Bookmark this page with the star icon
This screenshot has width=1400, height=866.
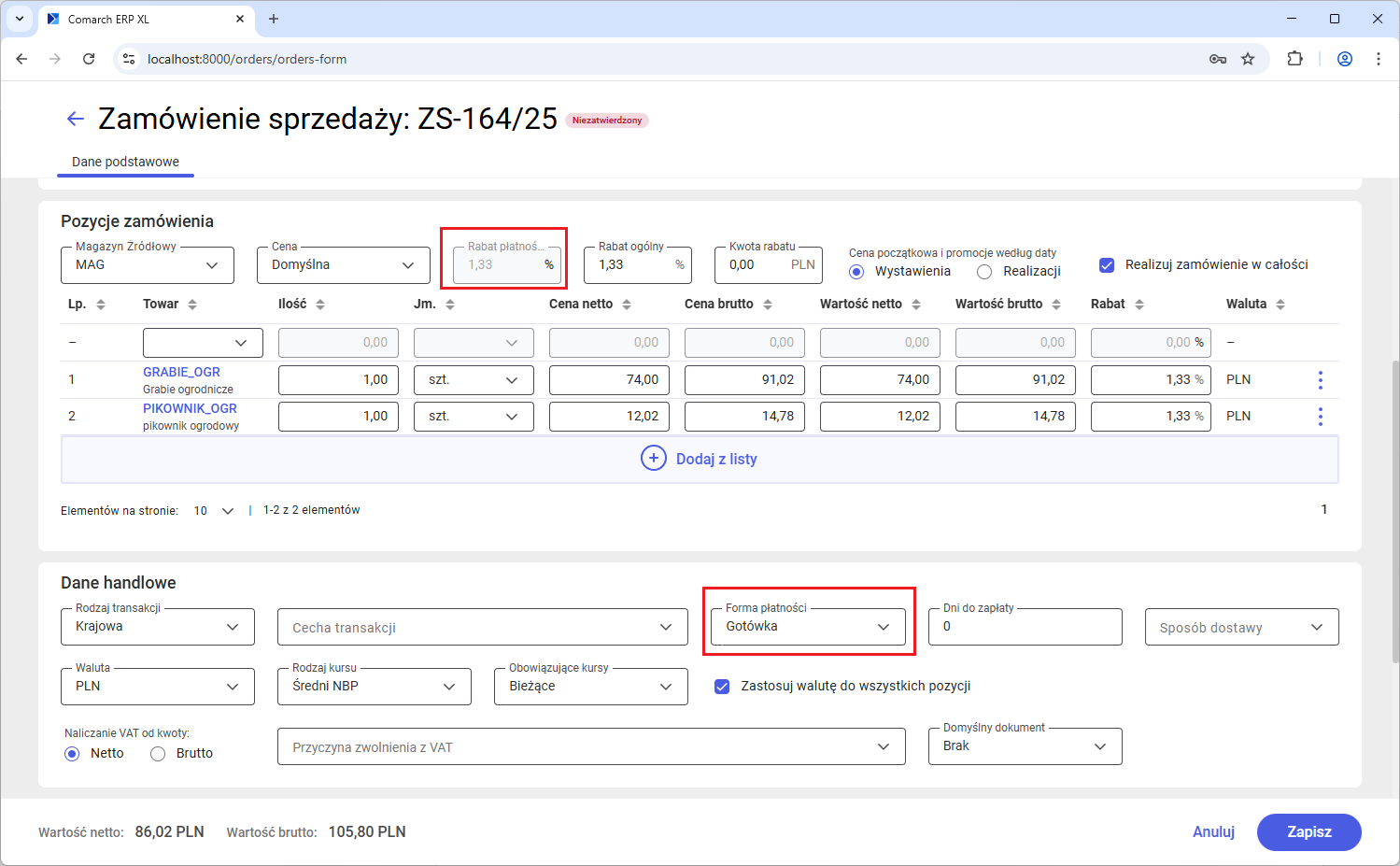click(1248, 59)
